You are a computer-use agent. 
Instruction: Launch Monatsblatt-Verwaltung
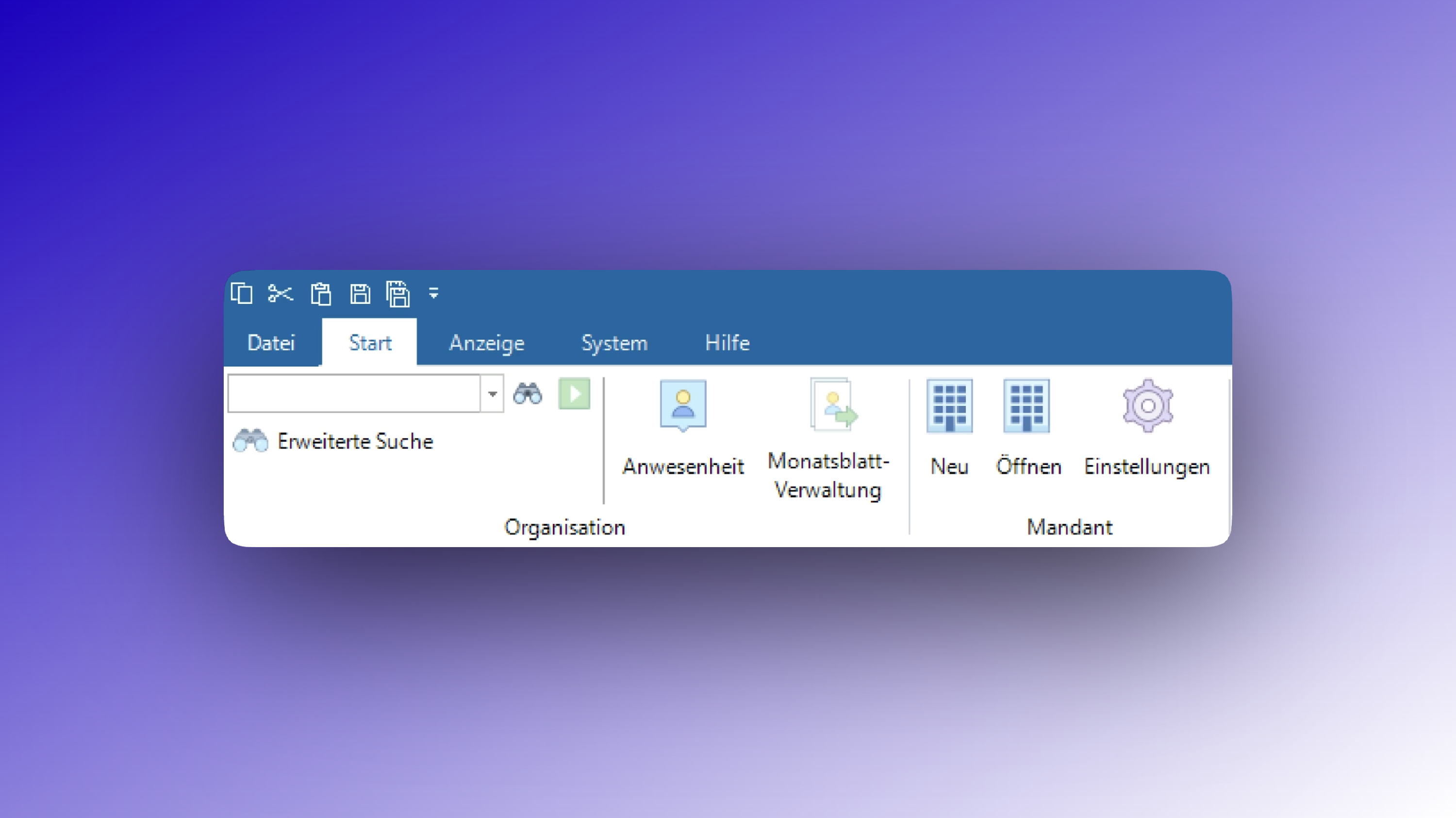click(828, 437)
